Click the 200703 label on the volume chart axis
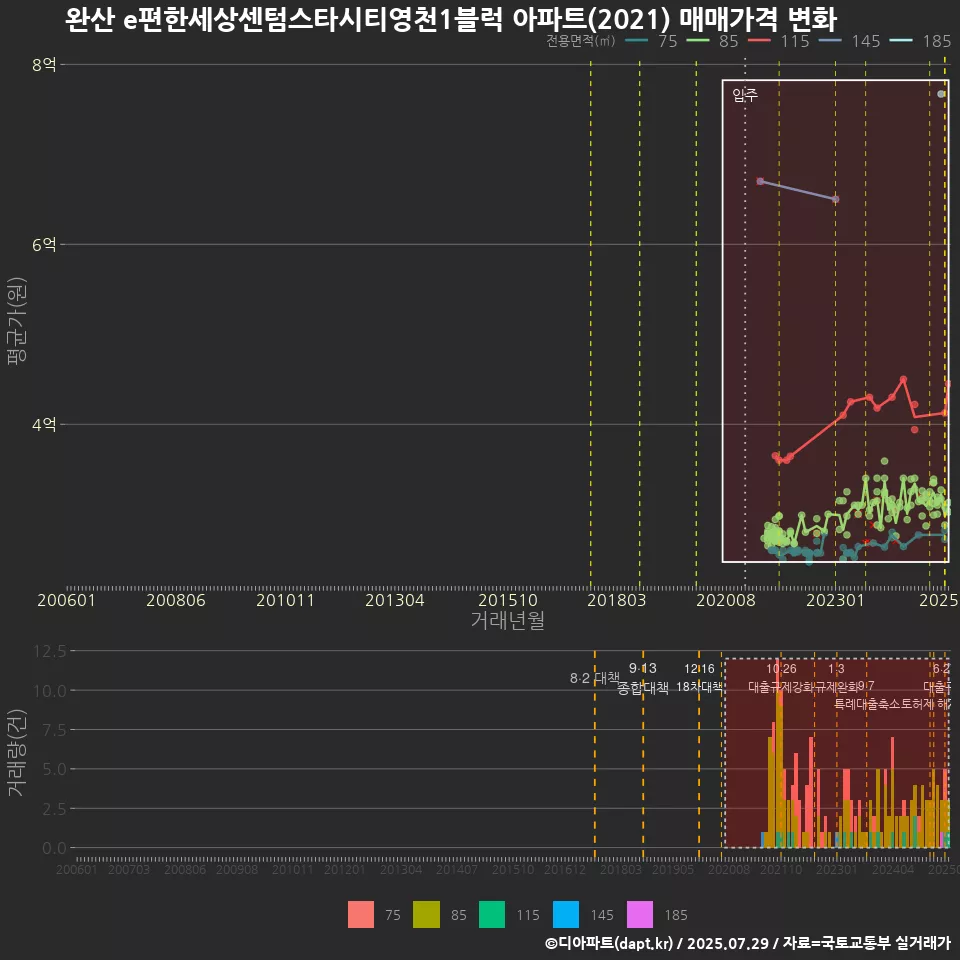This screenshot has height=960, width=960. tap(129, 869)
